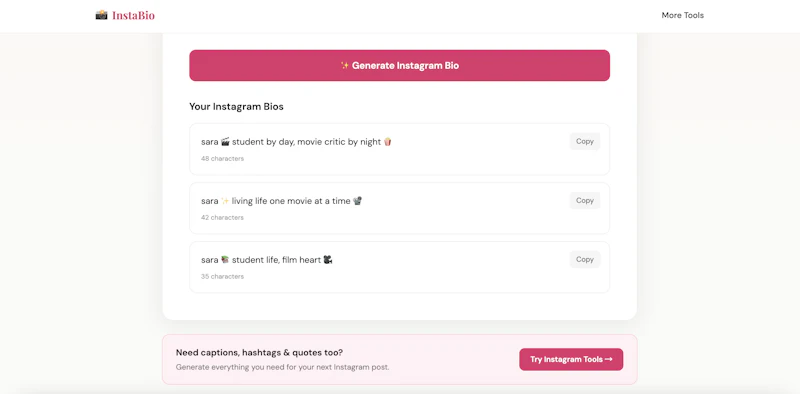Select the 'student life, film heart' bio text

click(x=267, y=260)
